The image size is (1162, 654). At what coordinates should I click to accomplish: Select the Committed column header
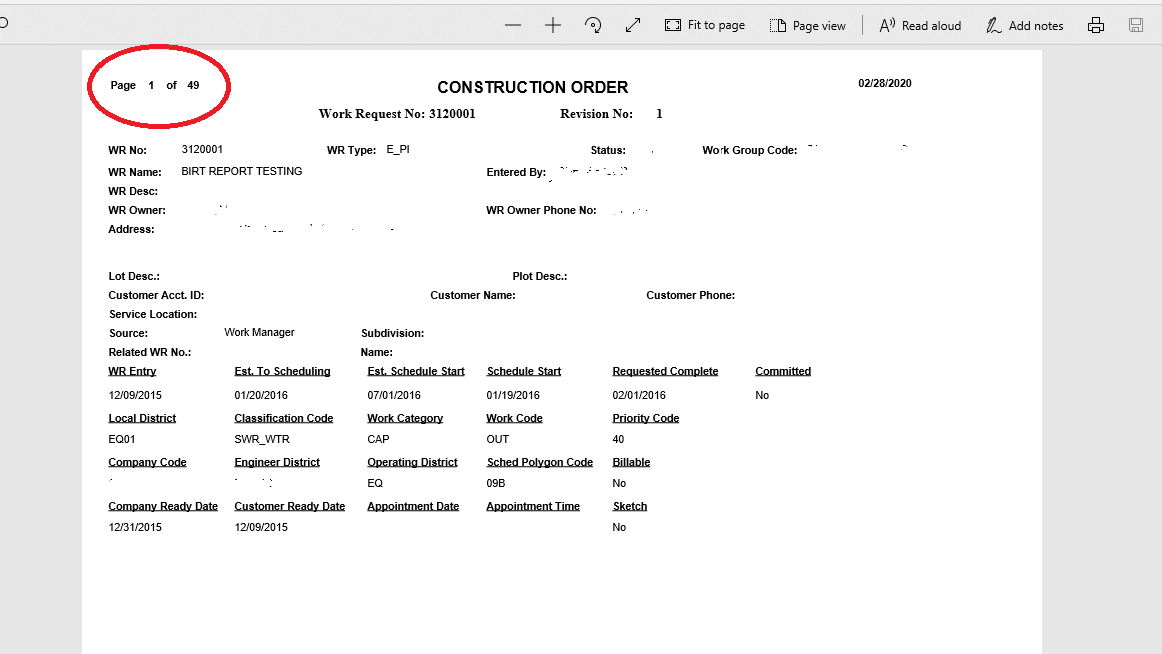[783, 371]
